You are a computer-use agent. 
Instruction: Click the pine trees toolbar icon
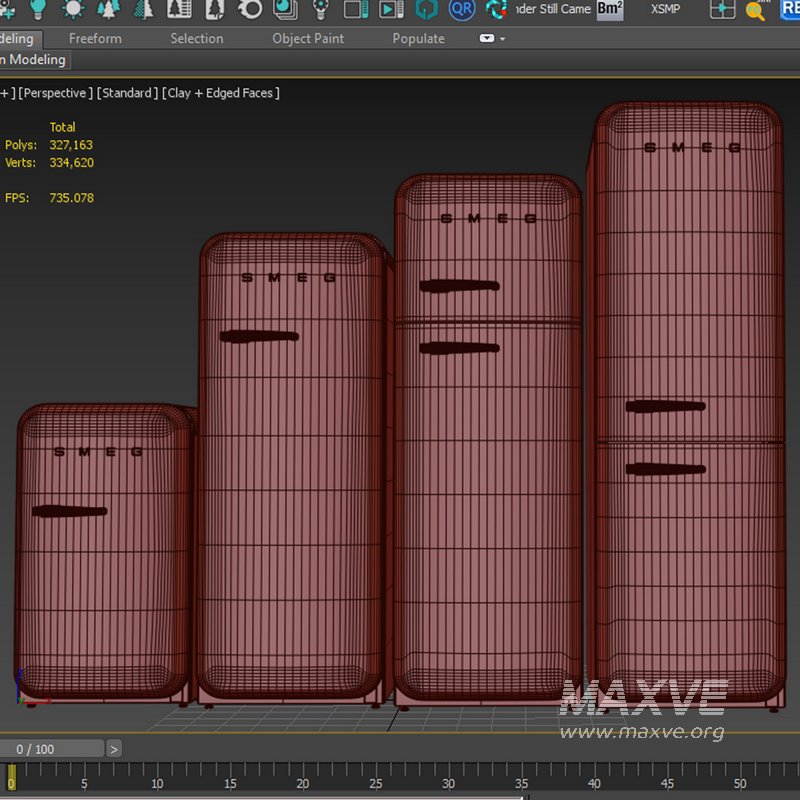pyautogui.click(x=107, y=9)
